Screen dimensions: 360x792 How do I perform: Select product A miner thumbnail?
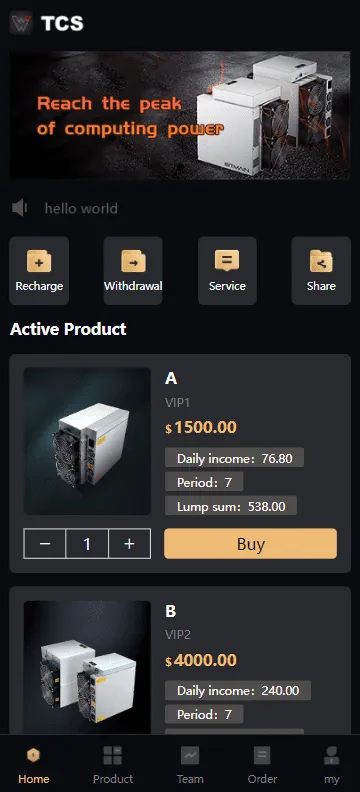click(x=87, y=441)
